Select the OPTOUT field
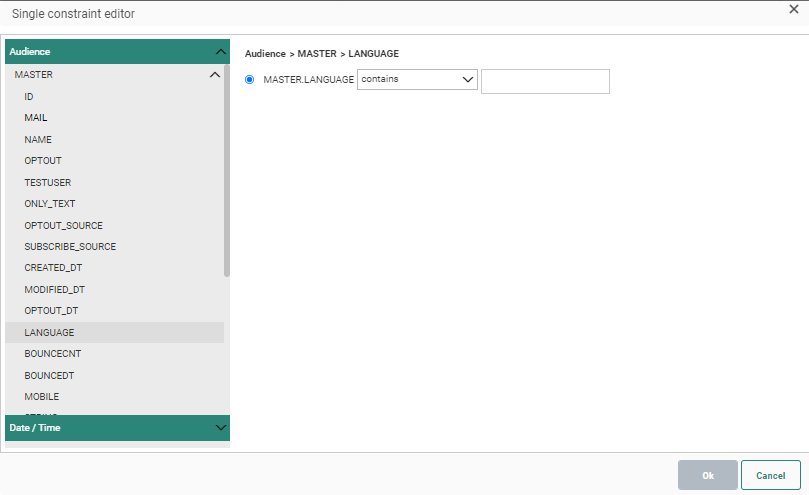Viewport: 809px width, 495px height. [43, 161]
